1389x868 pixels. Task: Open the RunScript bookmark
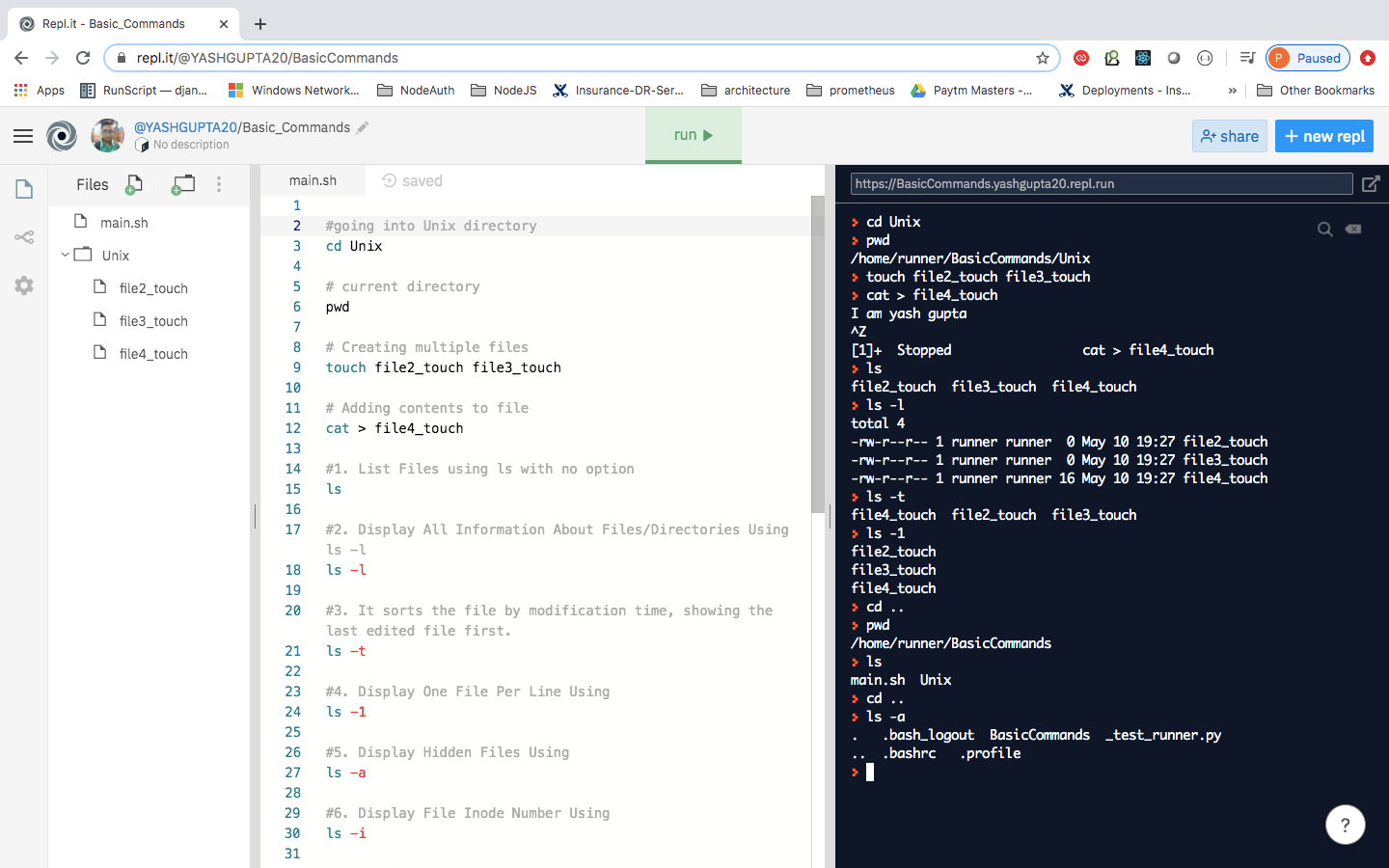pyautogui.click(x=144, y=90)
